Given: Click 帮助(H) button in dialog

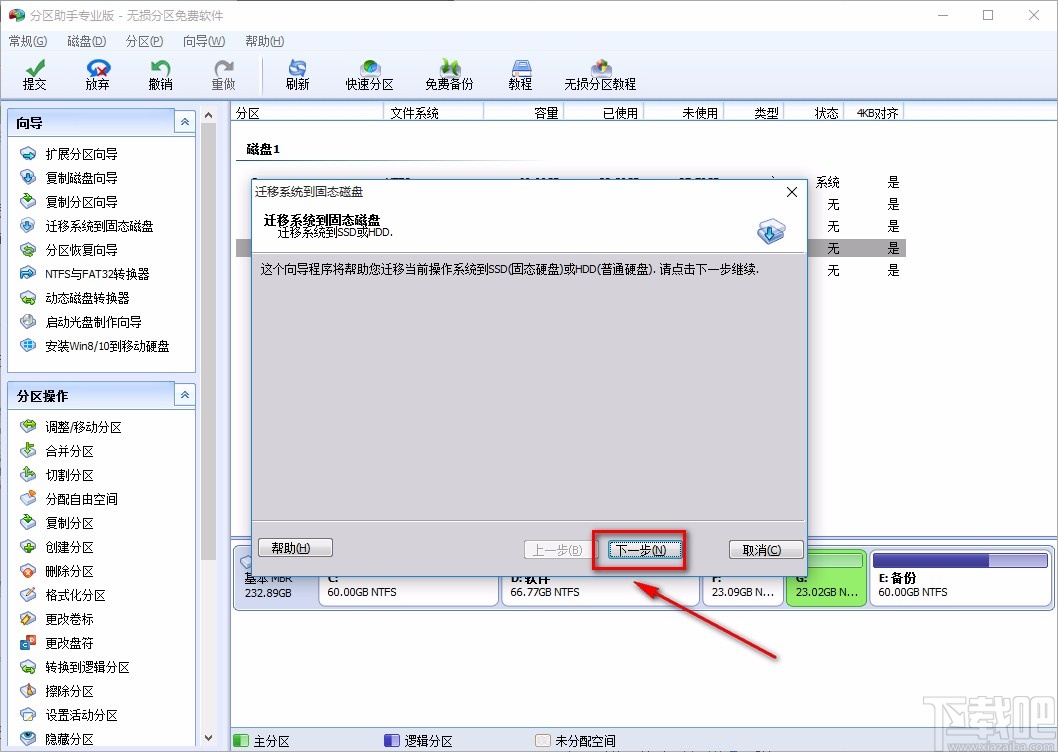Looking at the screenshot, I should pos(296,547).
